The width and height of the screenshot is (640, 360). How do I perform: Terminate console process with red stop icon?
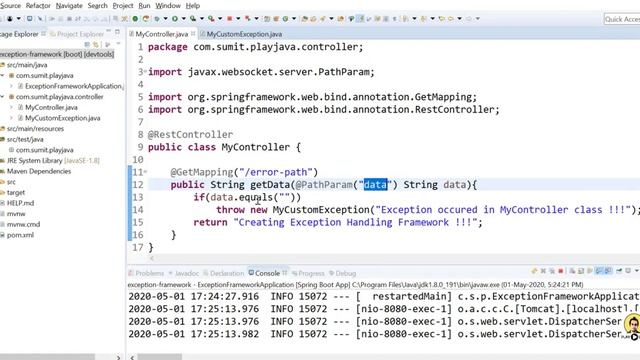[561, 271]
